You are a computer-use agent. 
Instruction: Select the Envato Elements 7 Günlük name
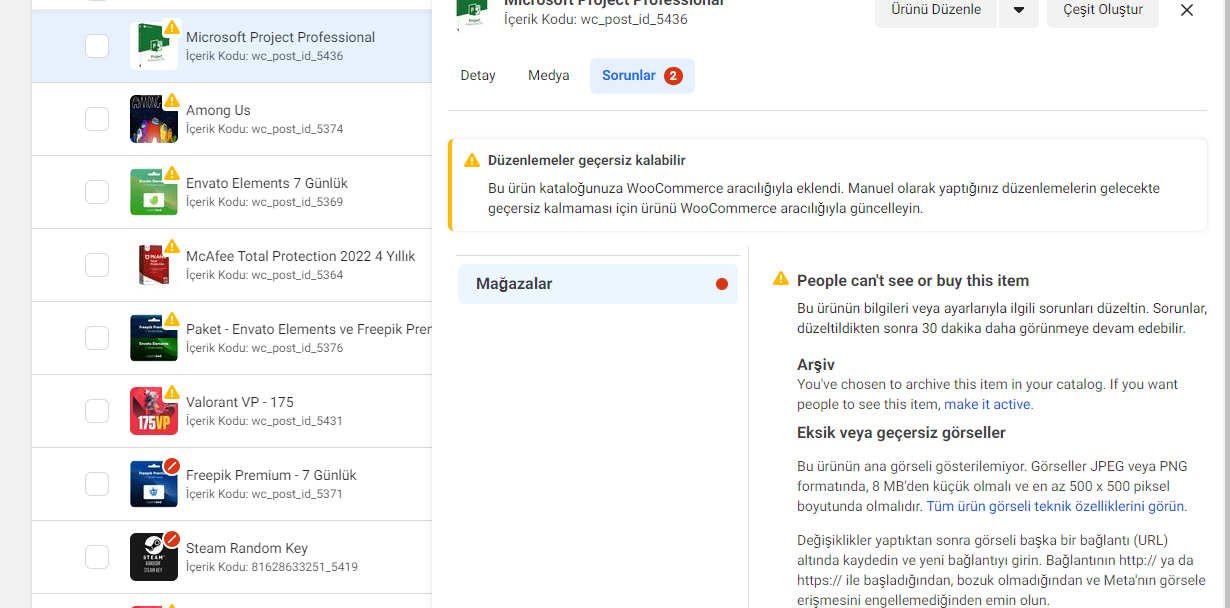pos(267,183)
